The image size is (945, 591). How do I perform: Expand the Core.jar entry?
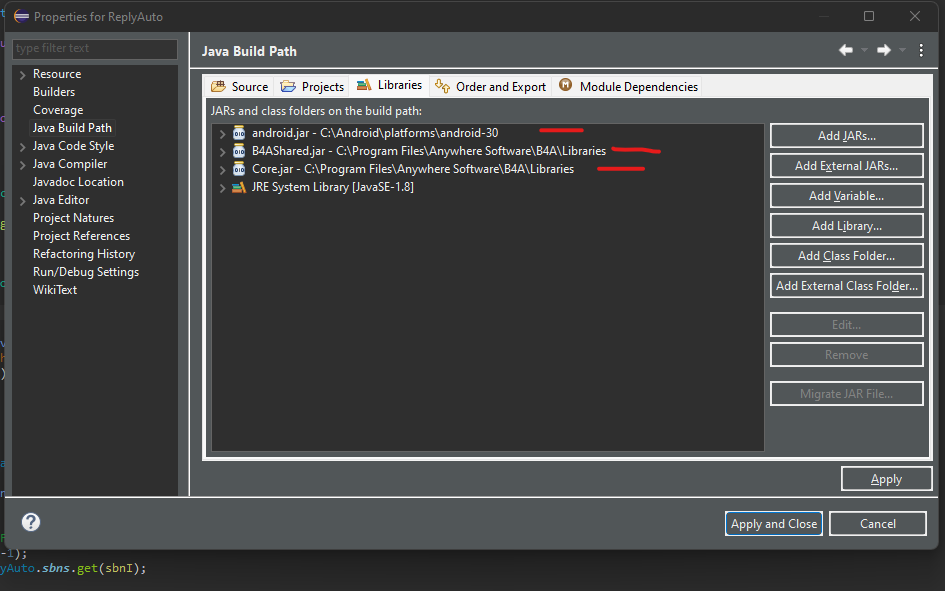coord(222,170)
